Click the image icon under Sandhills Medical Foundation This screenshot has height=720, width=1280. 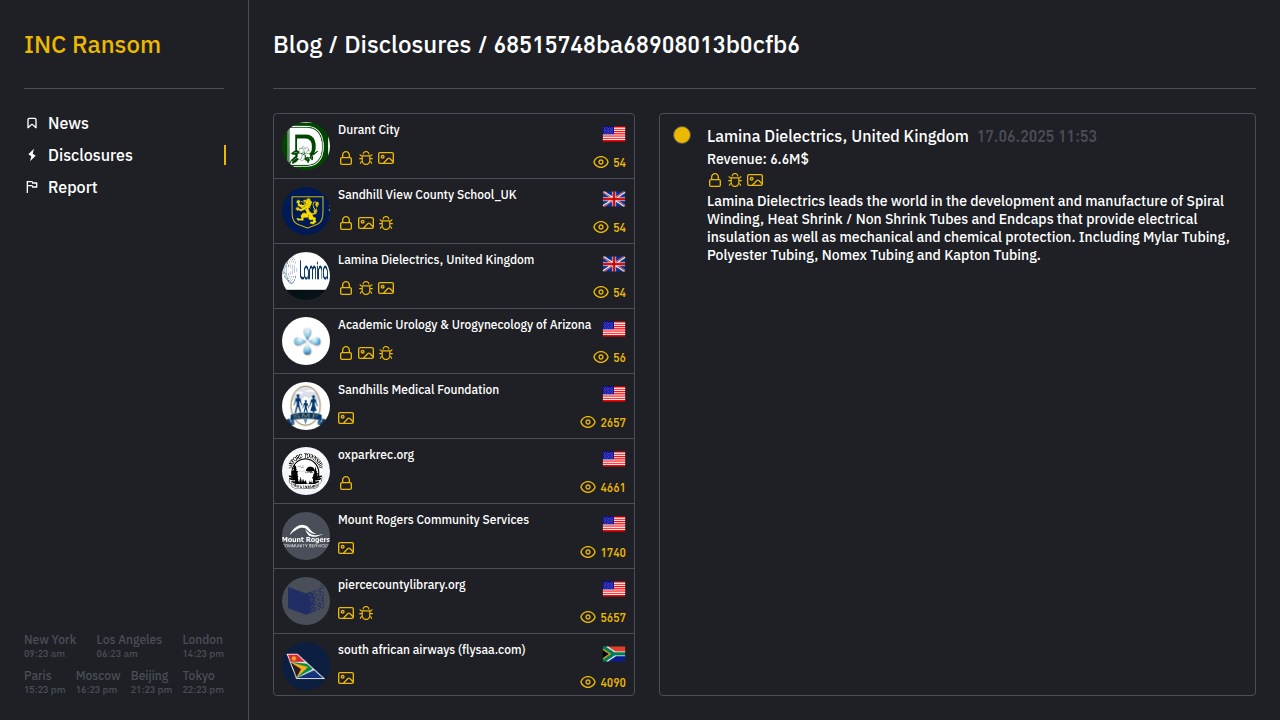346,418
